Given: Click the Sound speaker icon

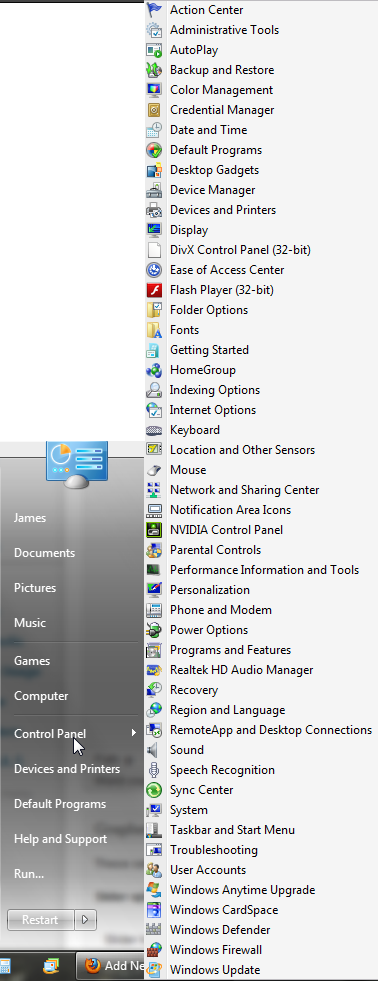Looking at the screenshot, I should point(154,750).
